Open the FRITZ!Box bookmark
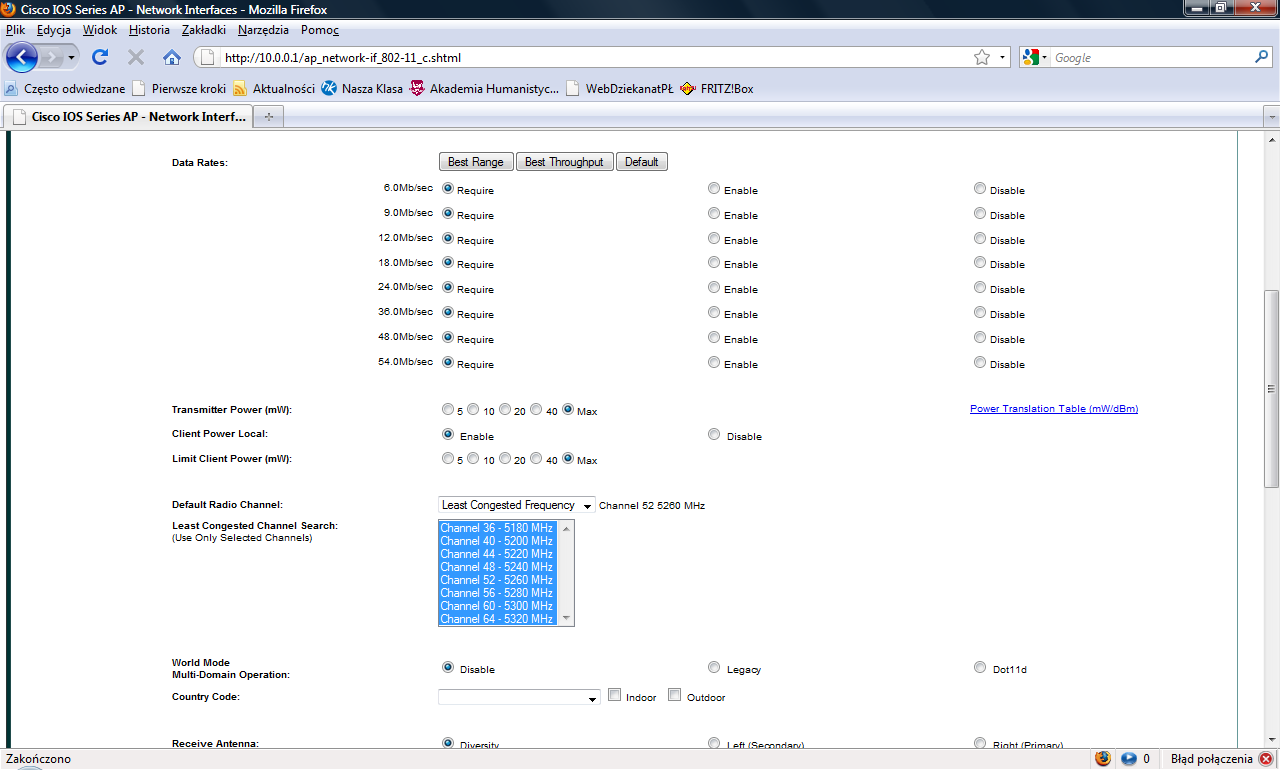Viewport: 1280px width, 770px height. click(716, 88)
